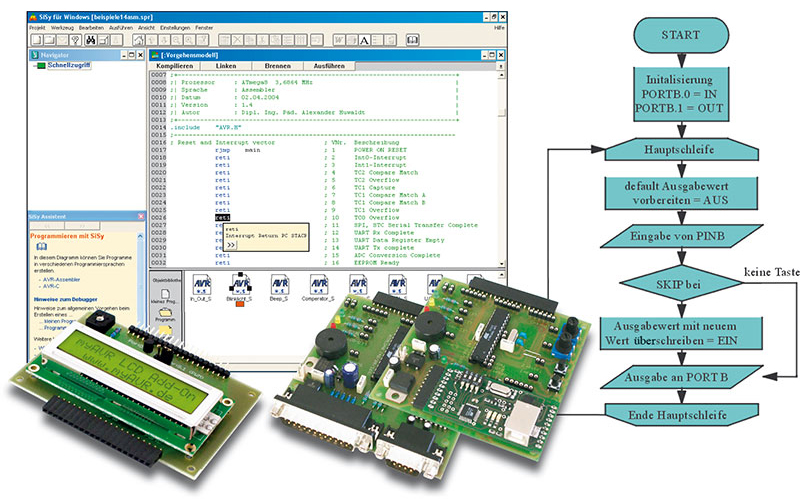Click the 'ADC Conversion Complete' comment text

click(x=397, y=255)
